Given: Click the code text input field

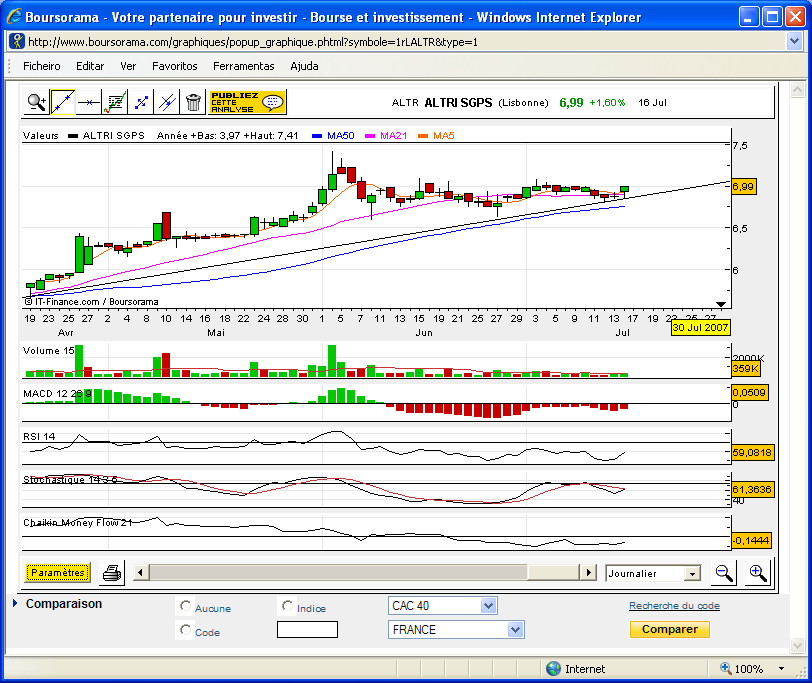Looking at the screenshot, I should pyautogui.click(x=307, y=630).
